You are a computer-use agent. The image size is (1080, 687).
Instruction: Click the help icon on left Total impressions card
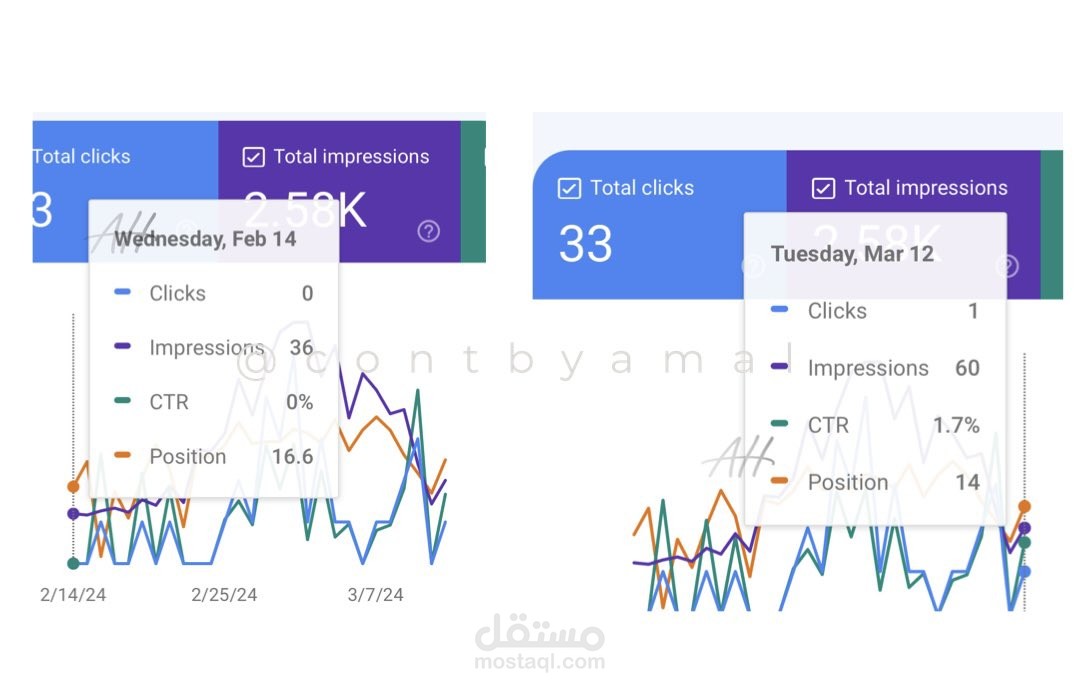(x=428, y=231)
